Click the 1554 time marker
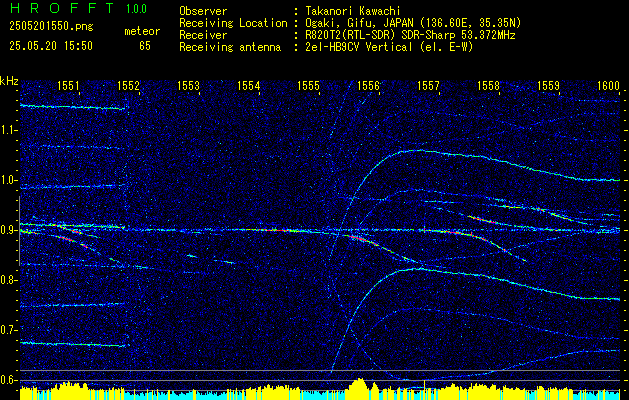Image resolution: width=629 pixels, height=400 pixels. 248,85
